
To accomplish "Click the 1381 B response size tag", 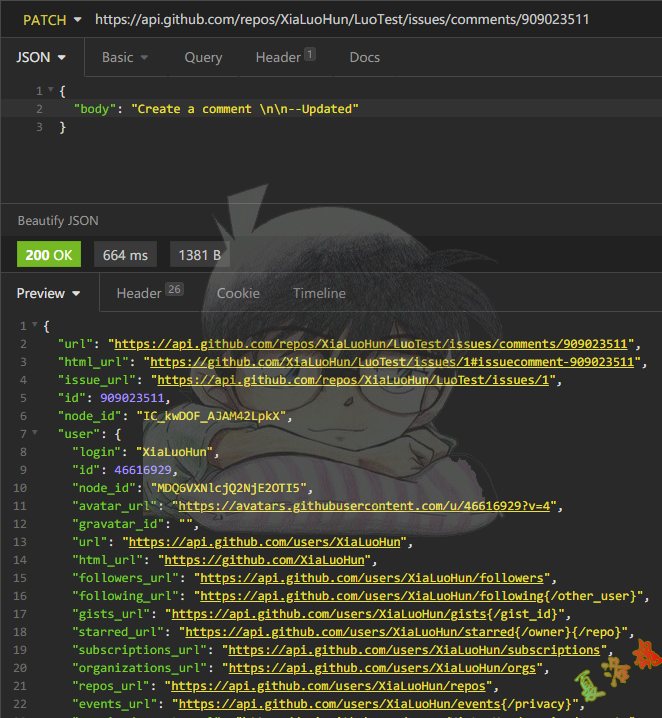I will coord(199,255).
